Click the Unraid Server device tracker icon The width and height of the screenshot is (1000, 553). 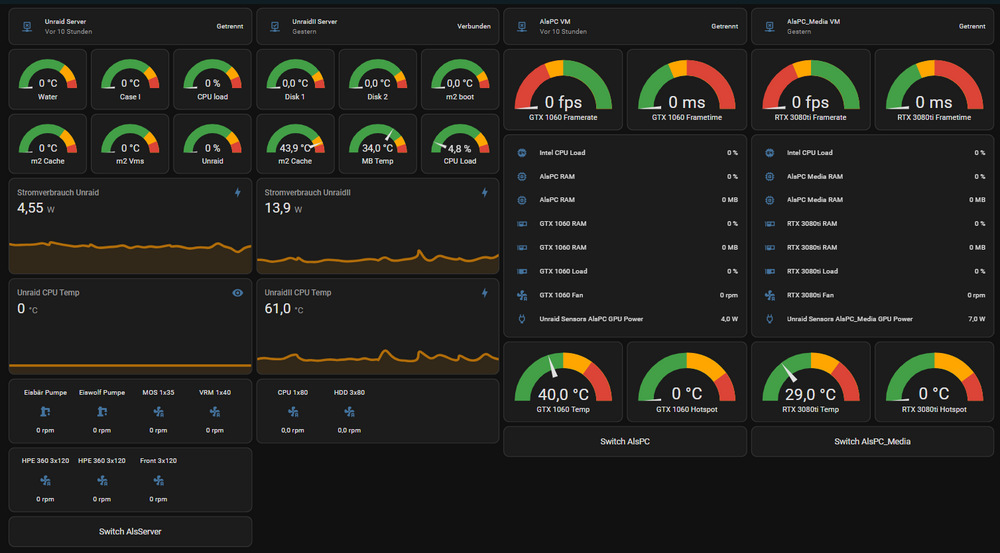click(27, 26)
